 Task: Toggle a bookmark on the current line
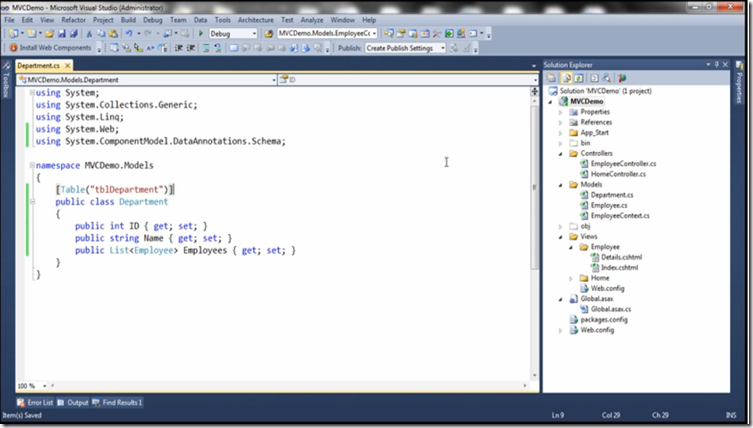(233, 48)
